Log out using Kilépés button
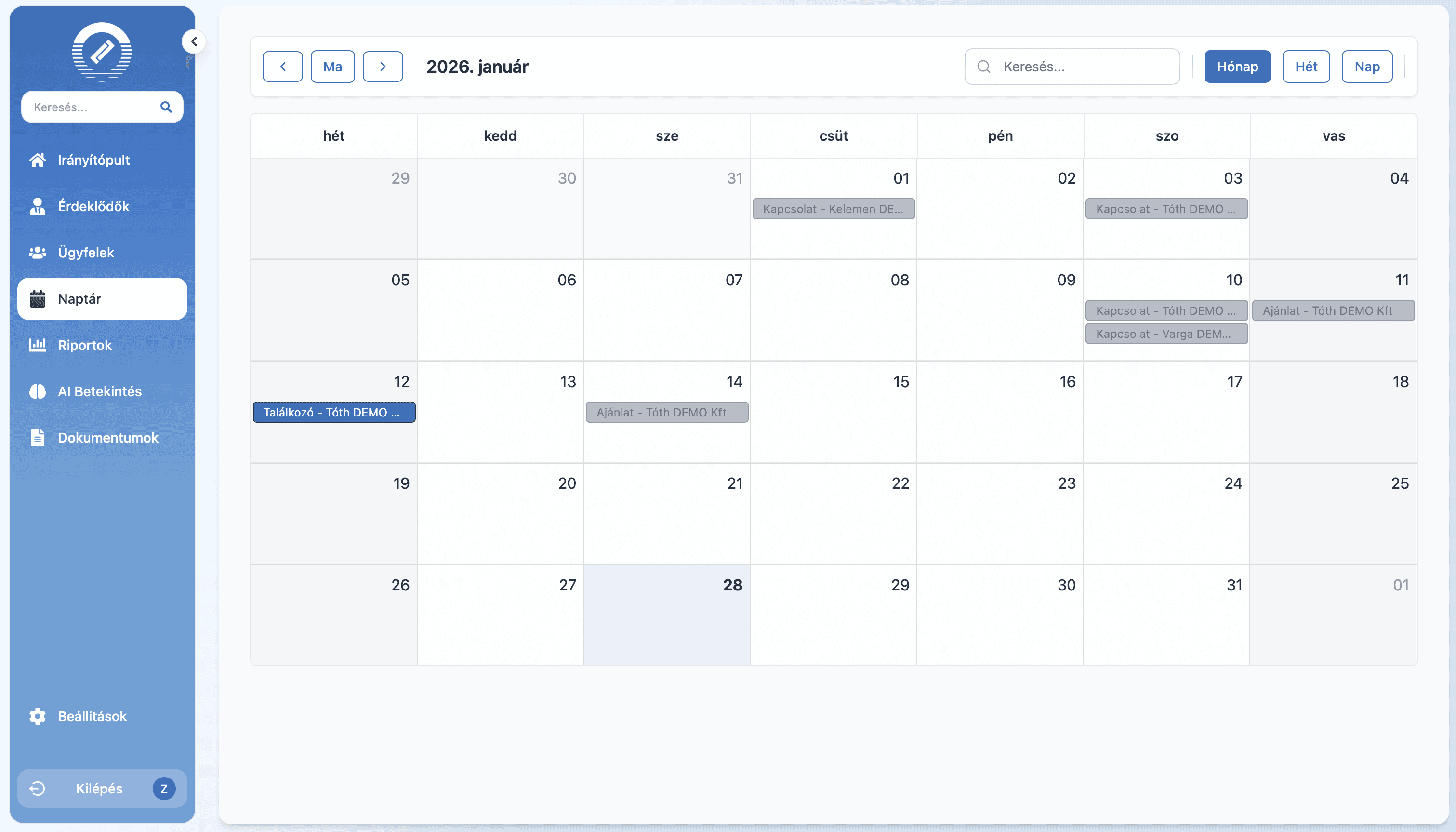1456x832 pixels. [x=99, y=789]
